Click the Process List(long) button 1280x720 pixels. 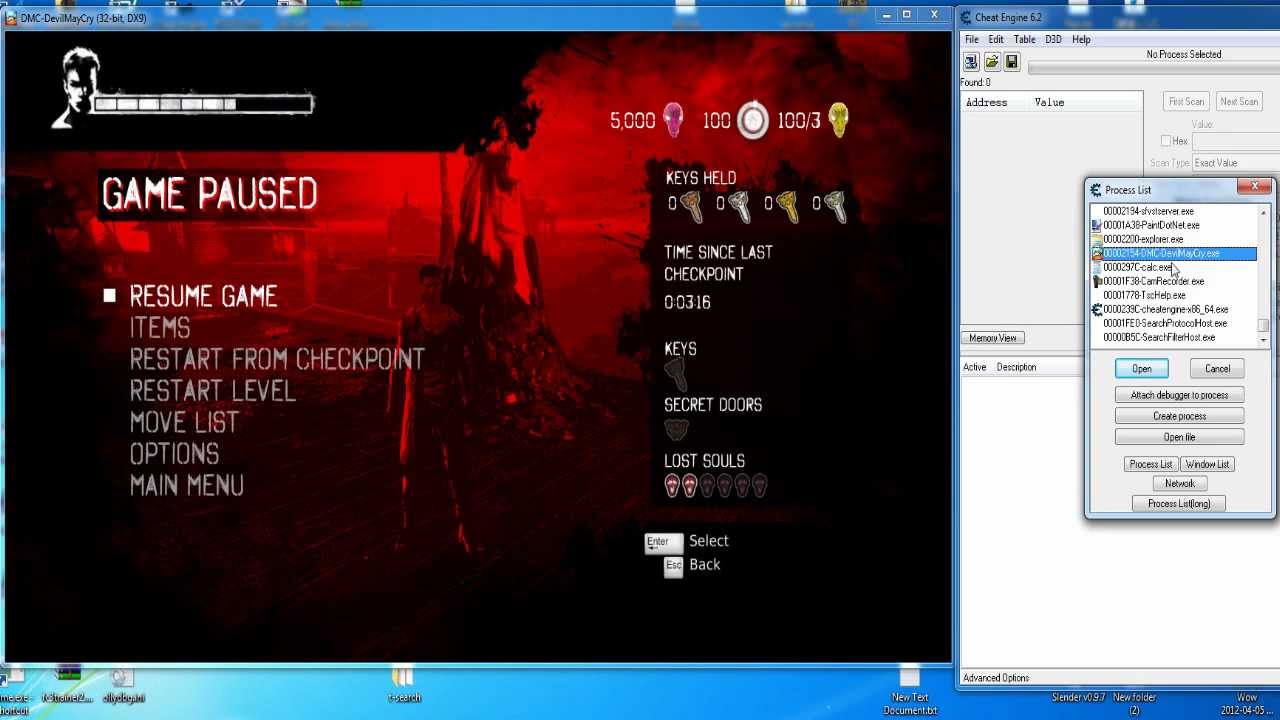[1179, 504]
